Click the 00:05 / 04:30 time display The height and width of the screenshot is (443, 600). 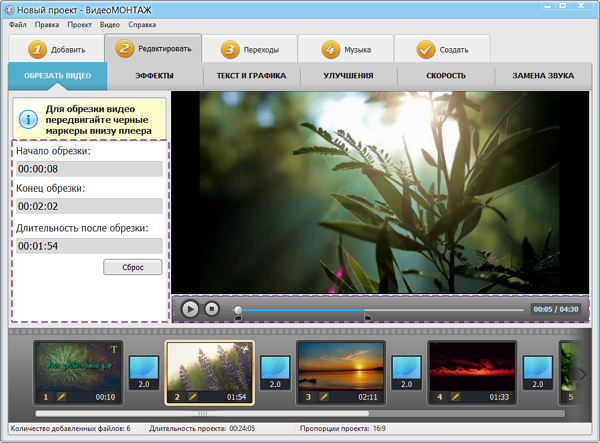pyautogui.click(x=556, y=309)
